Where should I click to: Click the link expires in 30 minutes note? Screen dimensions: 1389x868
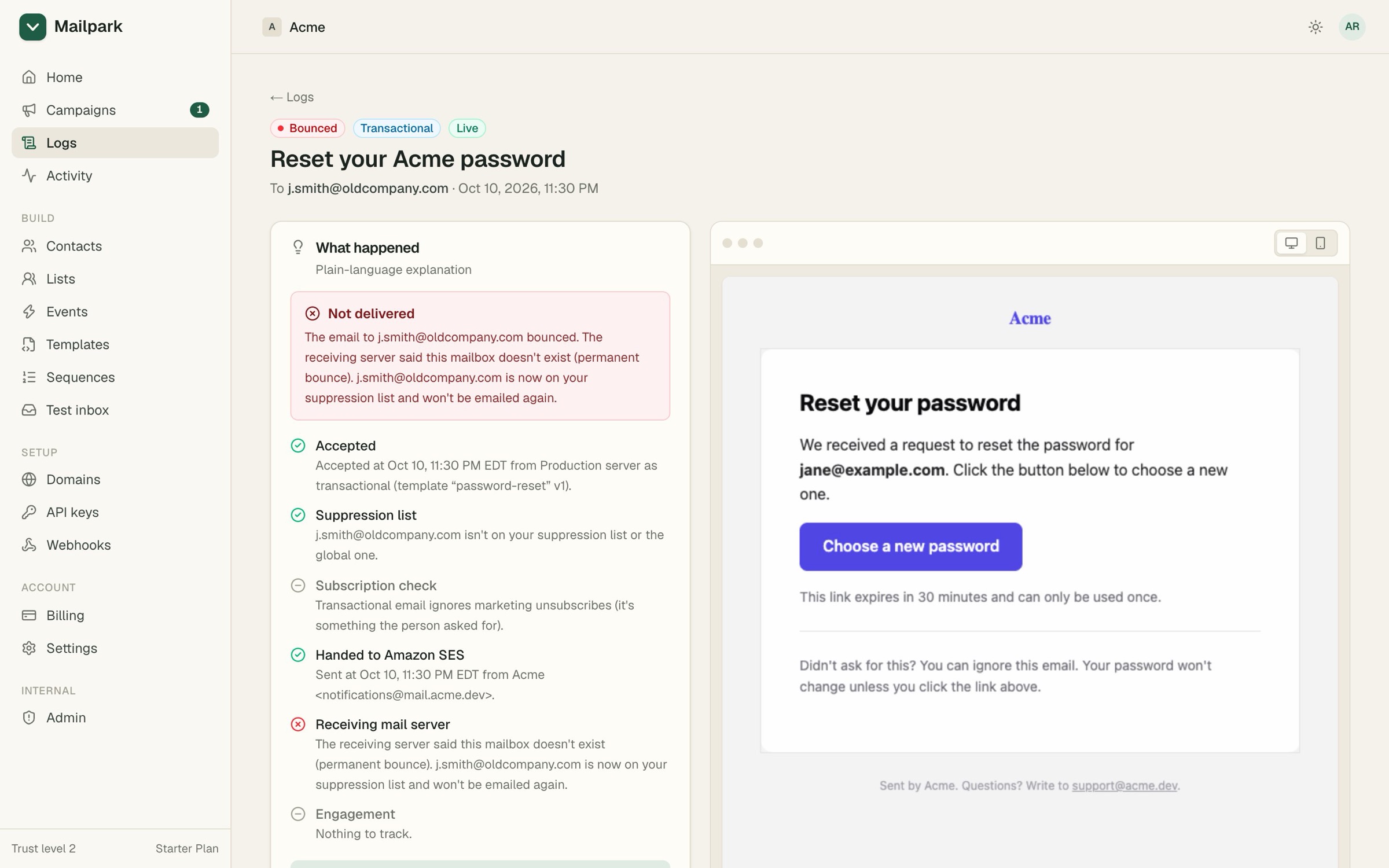[980, 597]
